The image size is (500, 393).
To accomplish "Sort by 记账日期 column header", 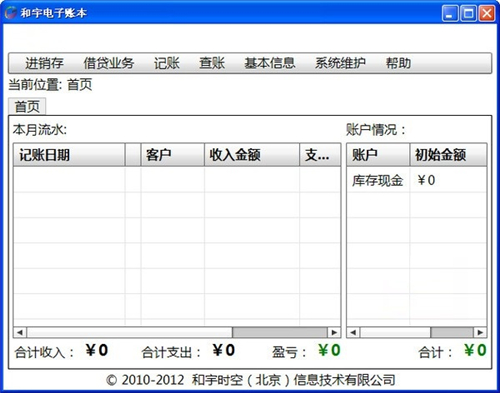I will click(x=69, y=155).
